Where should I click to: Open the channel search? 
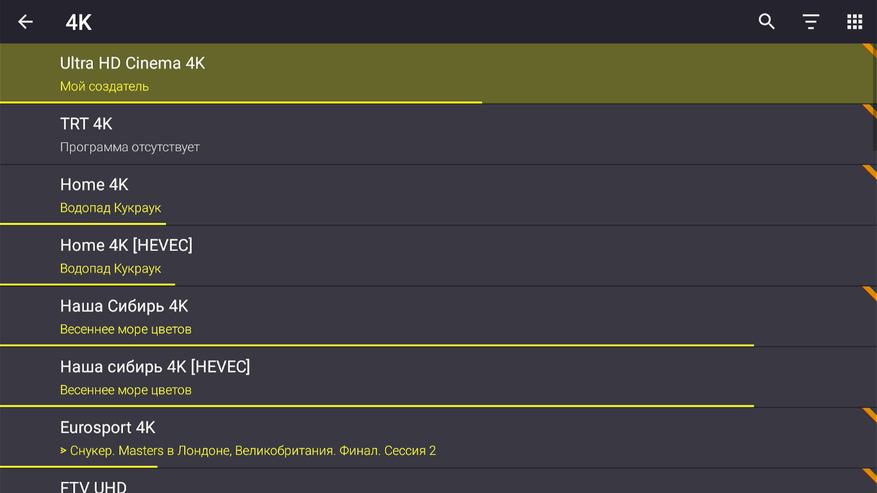coord(767,22)
